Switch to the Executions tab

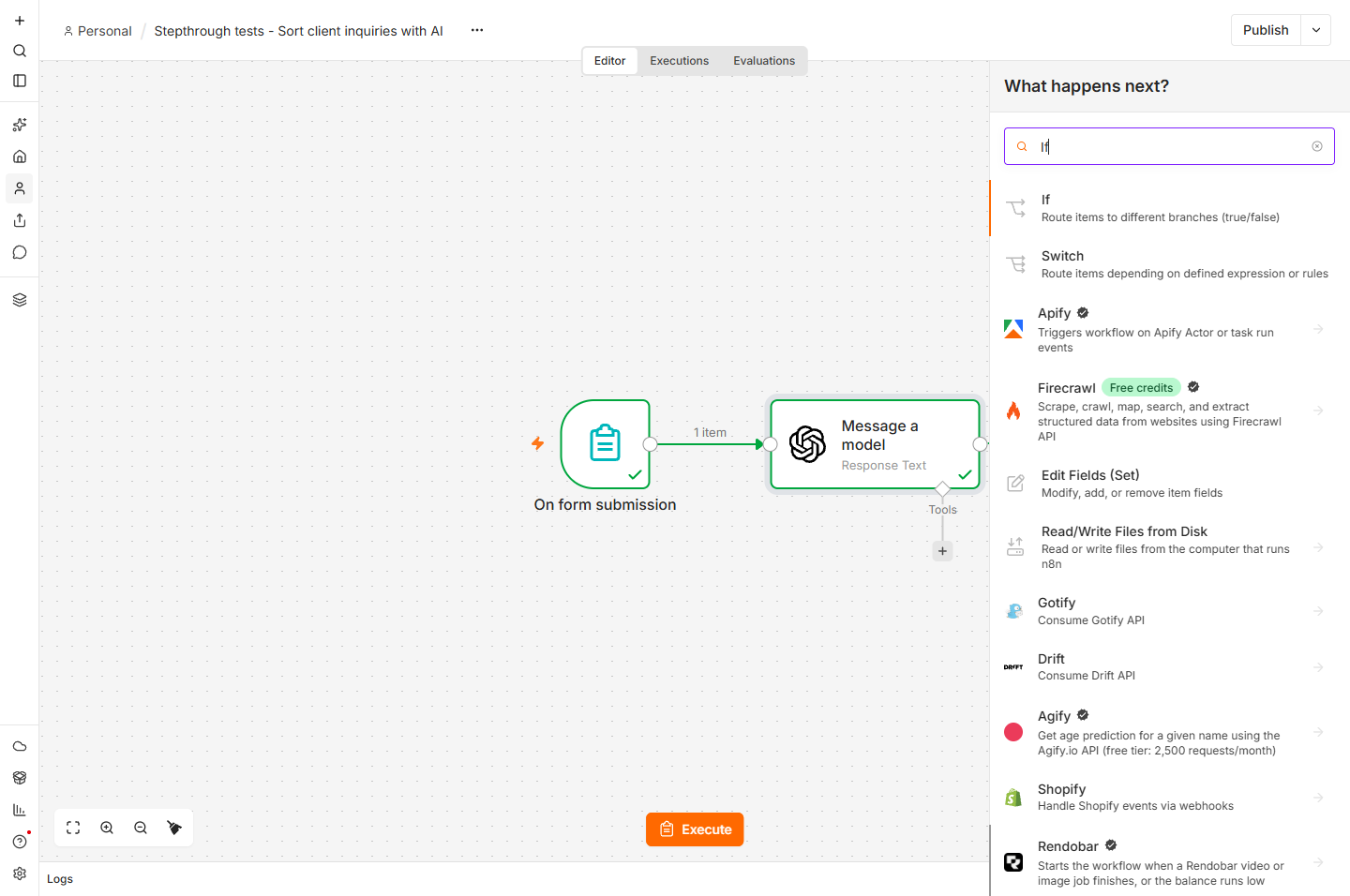point(680,61)
